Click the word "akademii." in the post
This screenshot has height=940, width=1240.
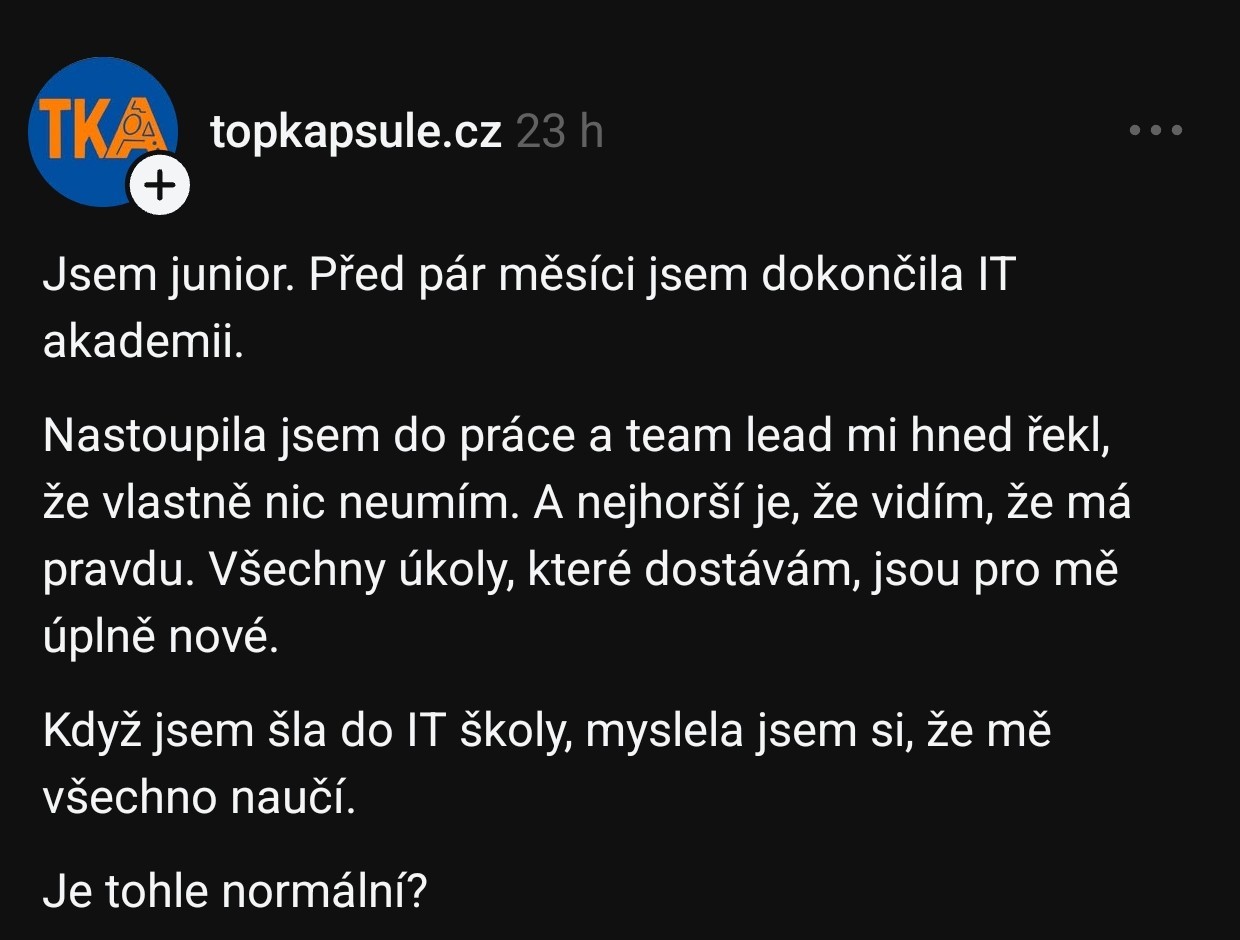click(x=143, y=343)
